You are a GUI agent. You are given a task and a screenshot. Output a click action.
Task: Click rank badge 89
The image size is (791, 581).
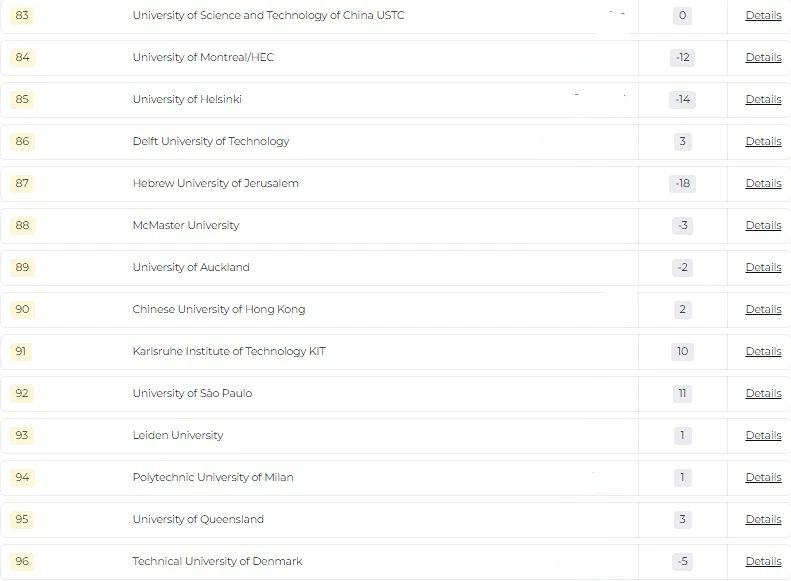click(22, 267)
